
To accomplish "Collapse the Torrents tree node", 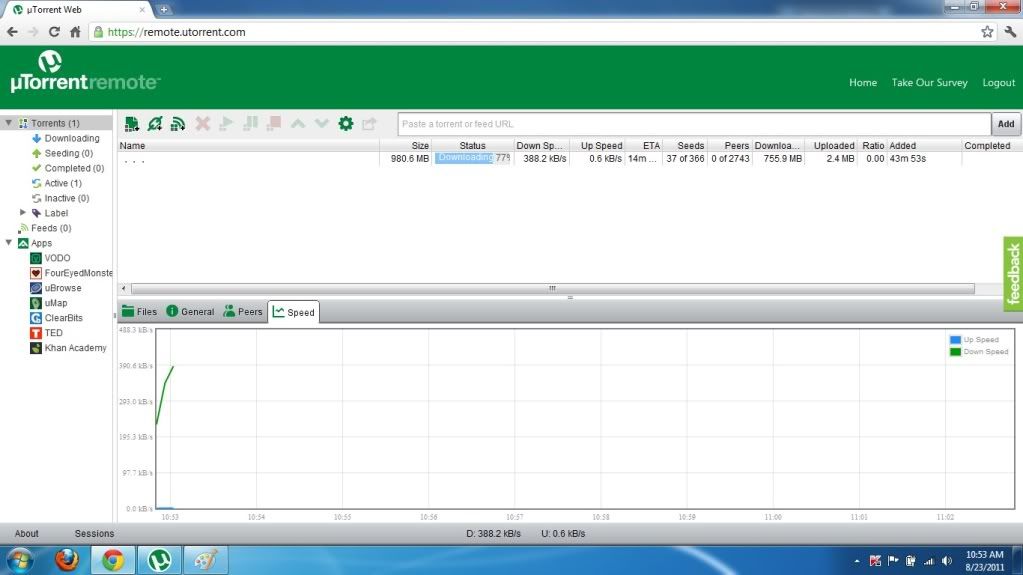I will pyautogui.click(x=8, y=123).
